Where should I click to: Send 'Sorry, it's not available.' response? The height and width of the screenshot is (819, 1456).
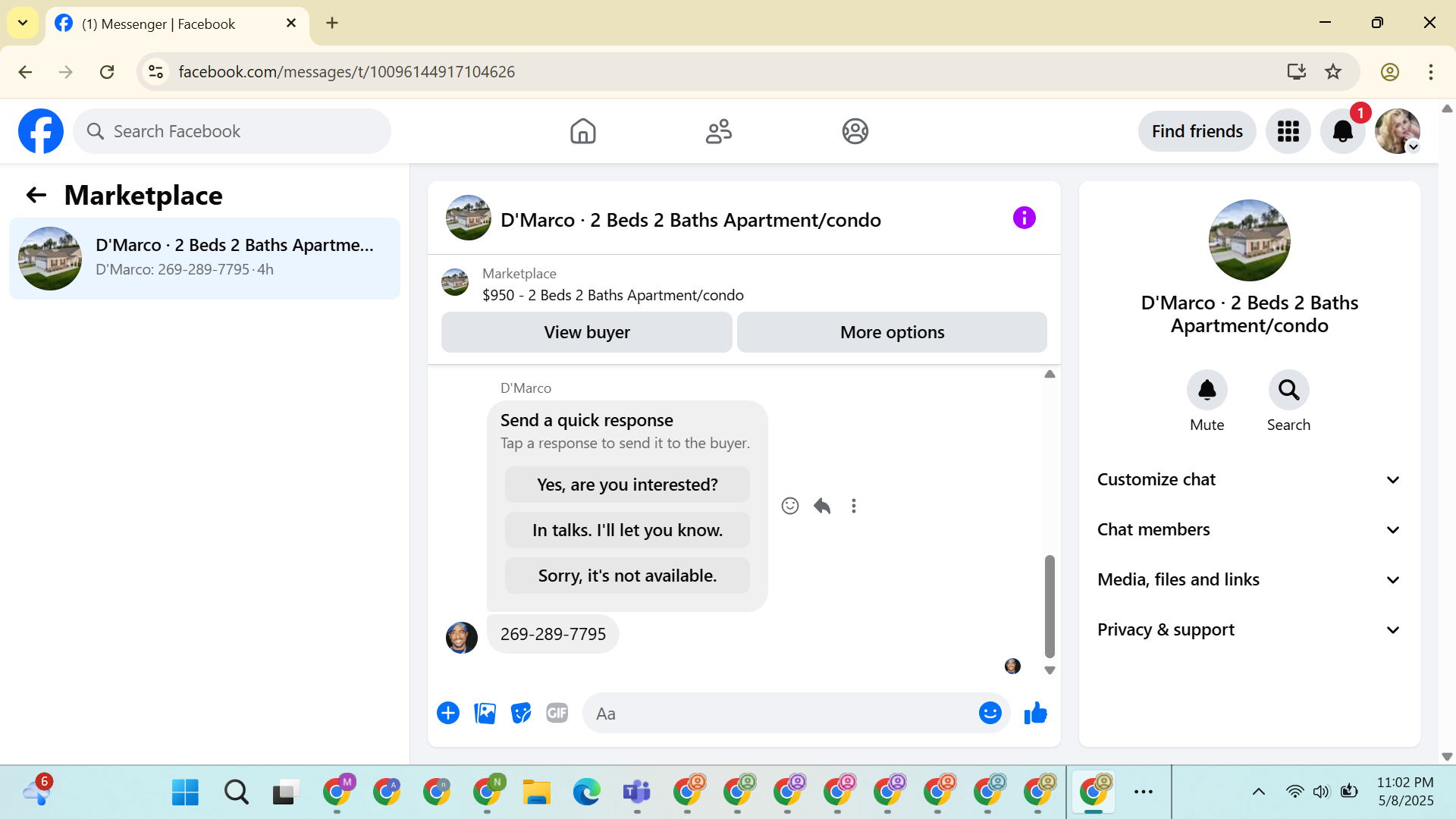[627, 576]
